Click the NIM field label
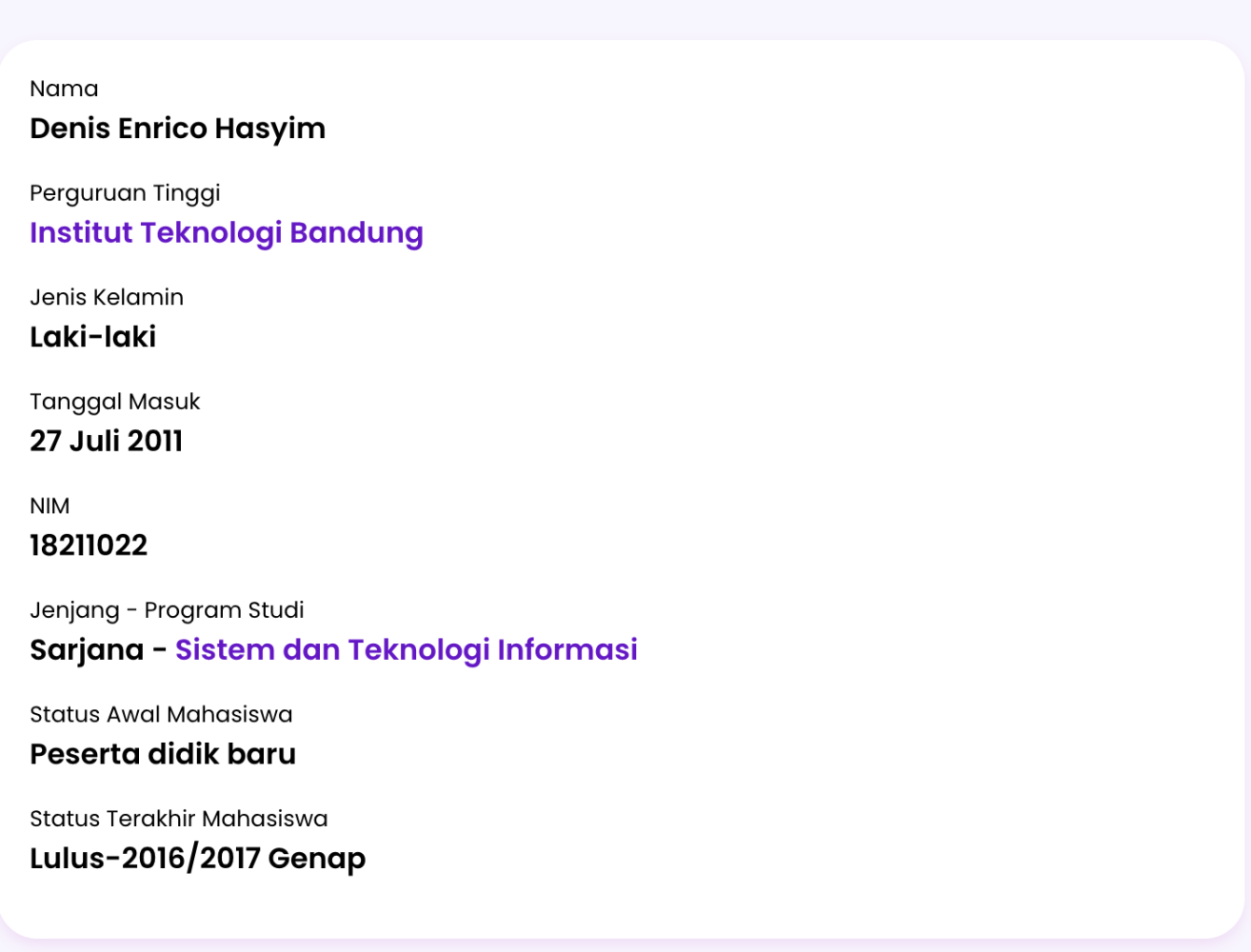The height and width of the screenshot is (952, 1251). (50, 506)
